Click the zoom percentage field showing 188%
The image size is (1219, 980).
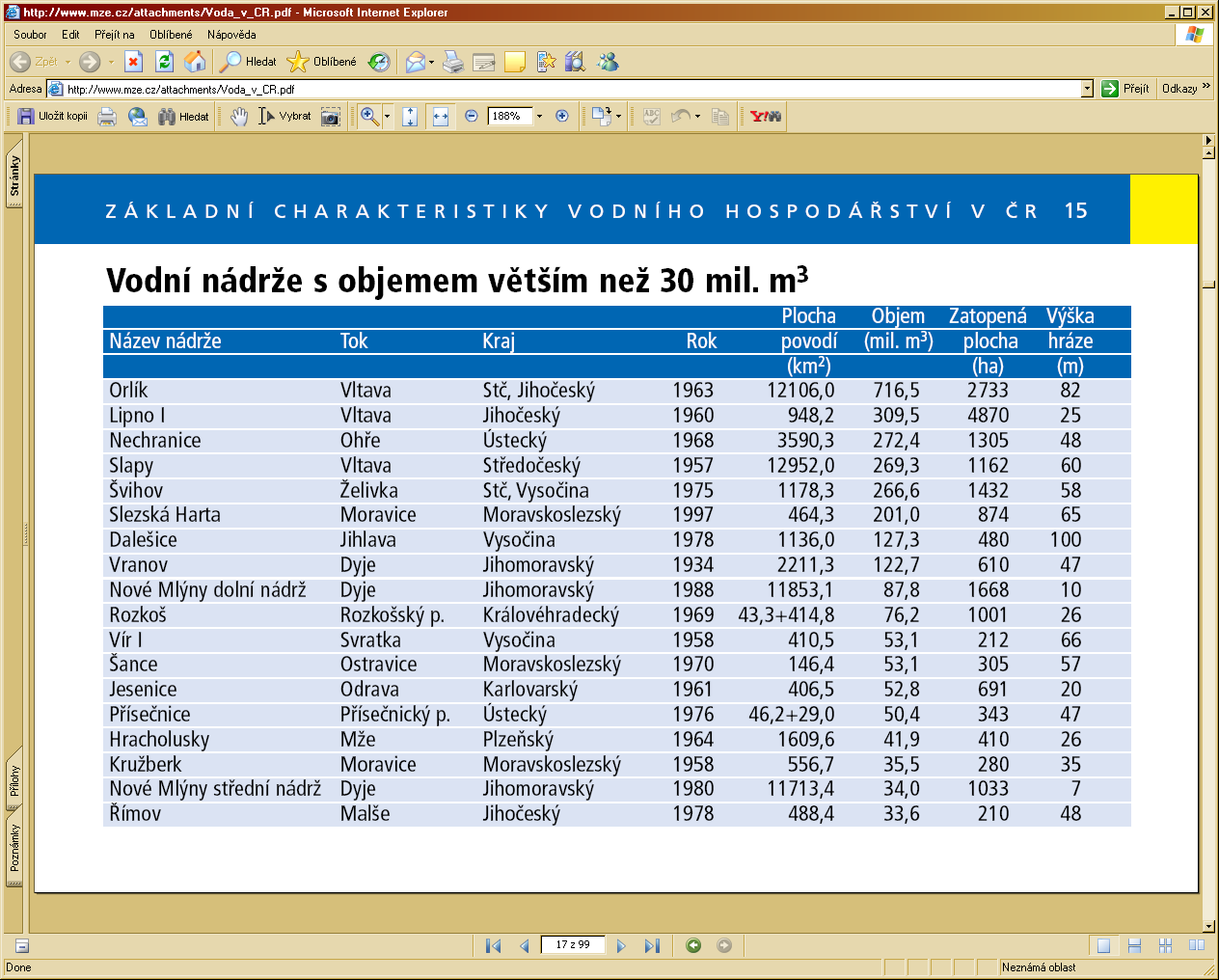pos(510,117)
